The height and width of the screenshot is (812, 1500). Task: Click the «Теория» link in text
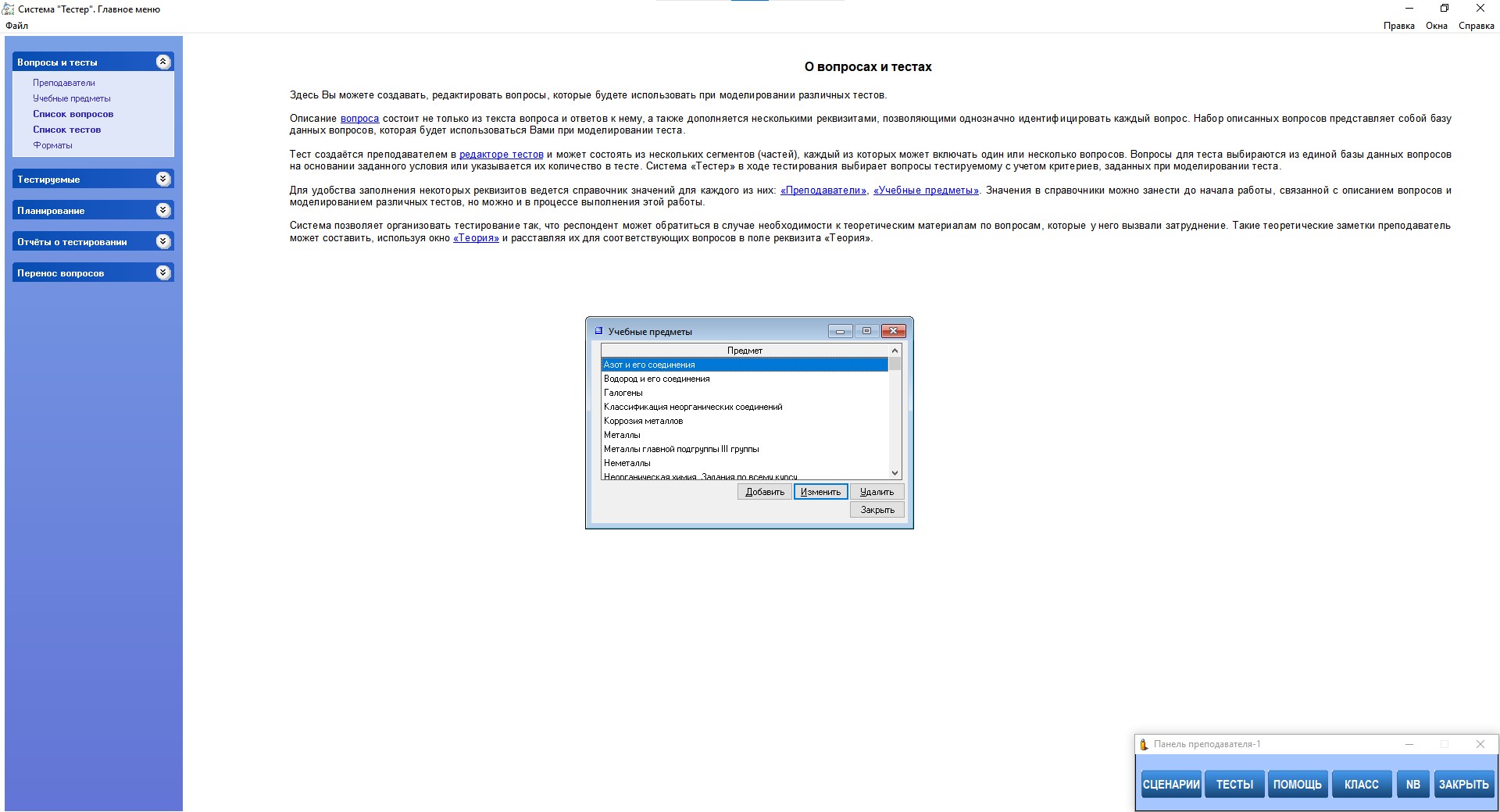tap(476, 238)
